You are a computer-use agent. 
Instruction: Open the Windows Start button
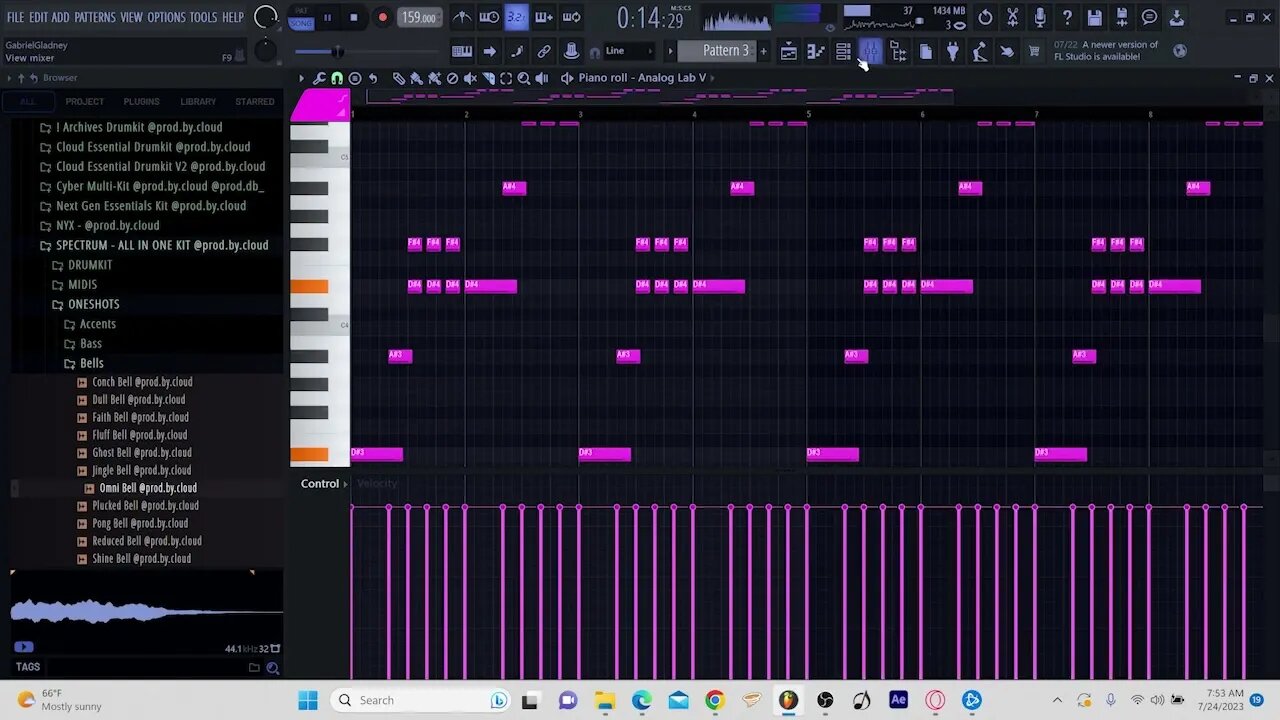[x=307, y=700]
